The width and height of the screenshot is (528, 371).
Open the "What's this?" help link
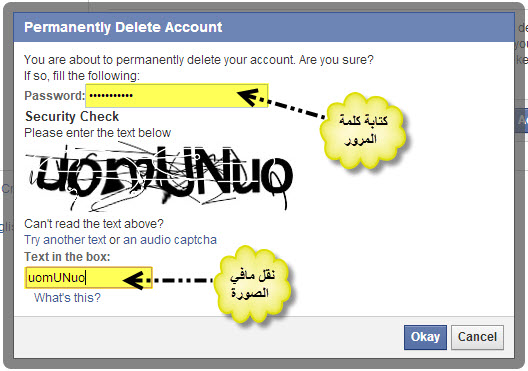point(67,298)
